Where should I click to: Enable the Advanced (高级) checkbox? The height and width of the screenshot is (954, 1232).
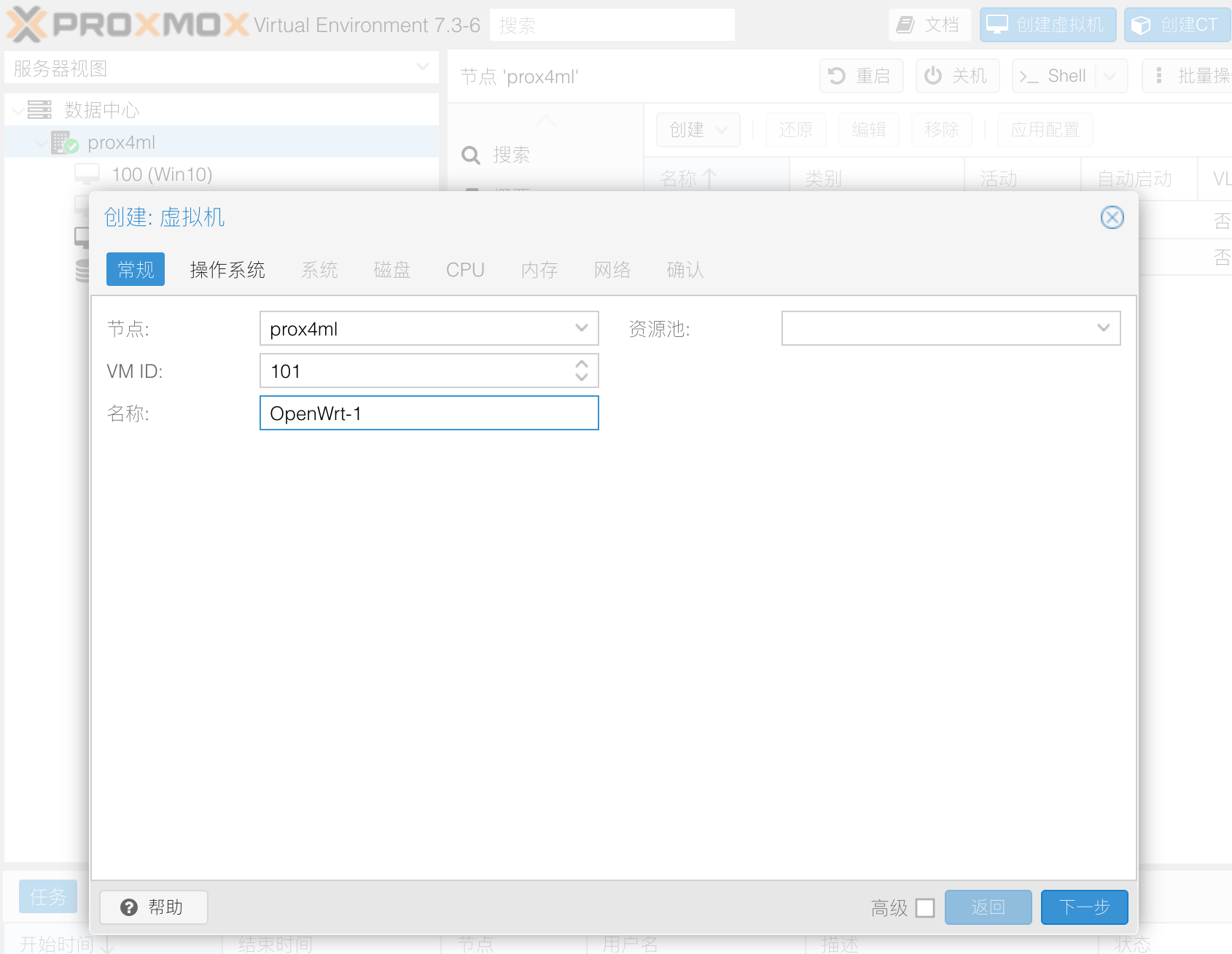click(925, 908)
